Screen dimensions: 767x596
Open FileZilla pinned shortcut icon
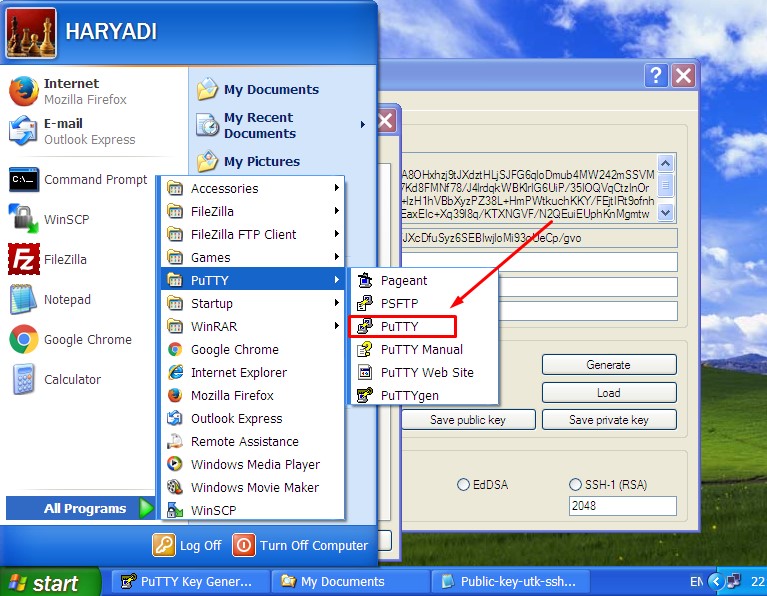[23, 259]
